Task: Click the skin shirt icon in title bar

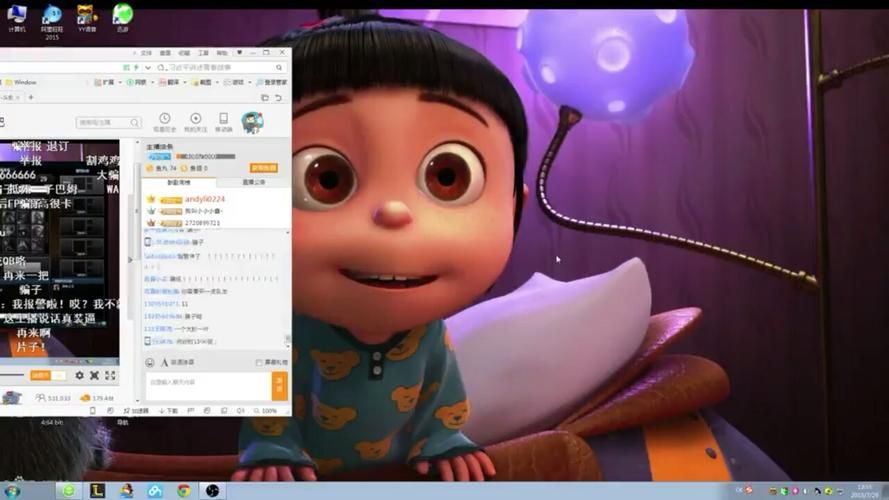Action: coord(239,52)
